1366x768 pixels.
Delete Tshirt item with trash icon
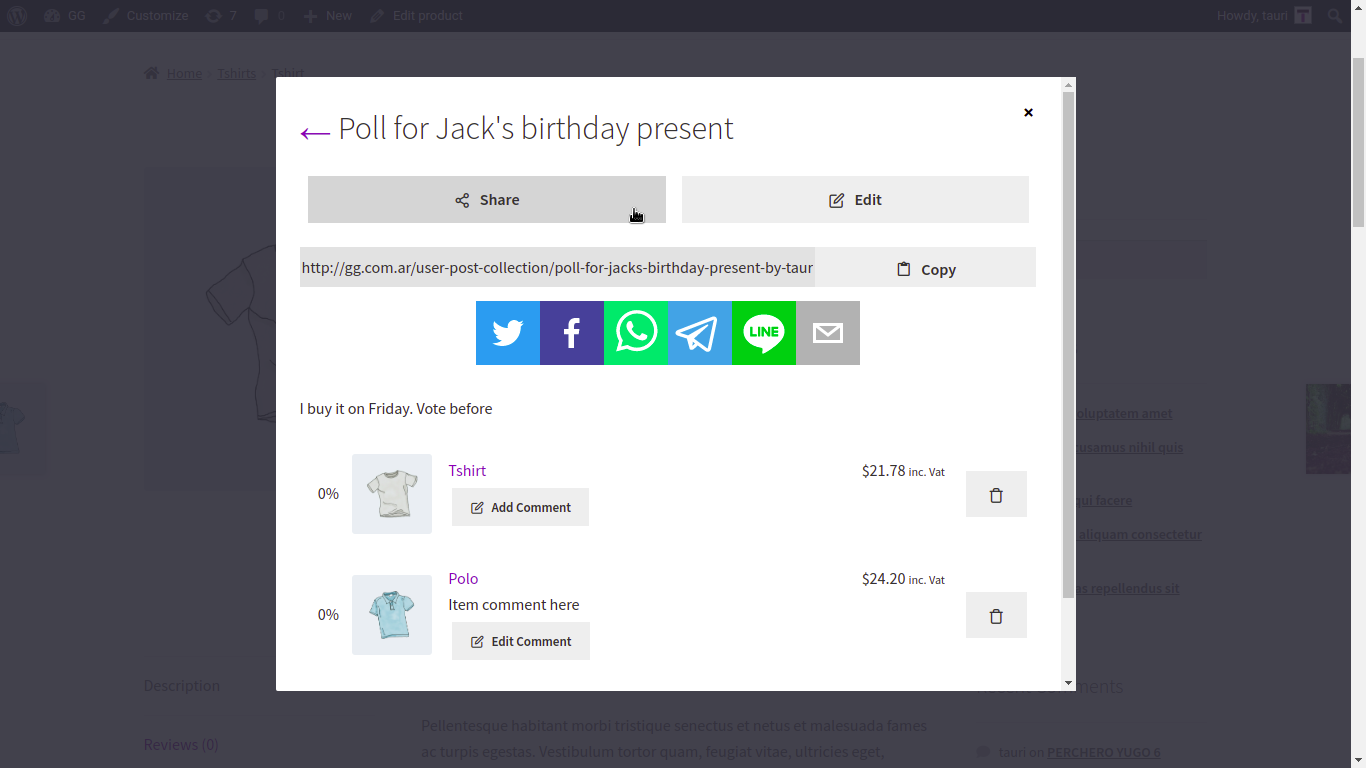(996, 494)
